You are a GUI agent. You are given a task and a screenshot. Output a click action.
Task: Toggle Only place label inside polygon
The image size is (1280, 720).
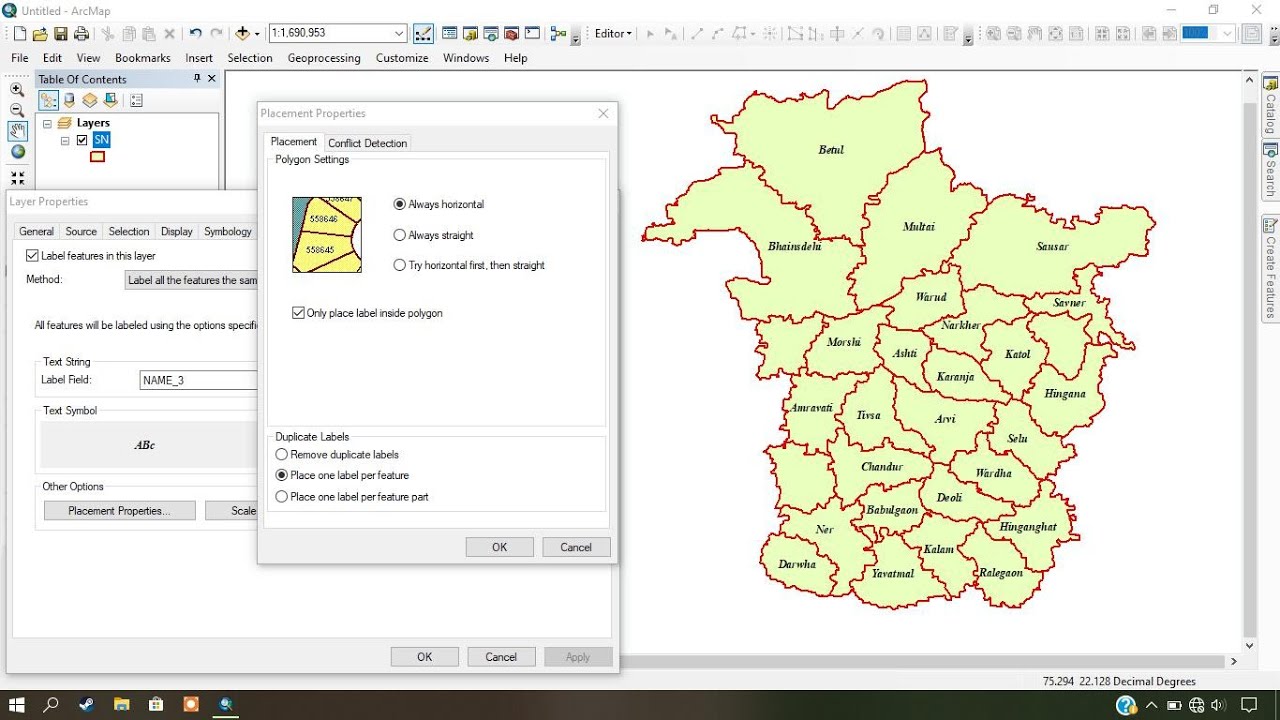click(x=298, y=313)
